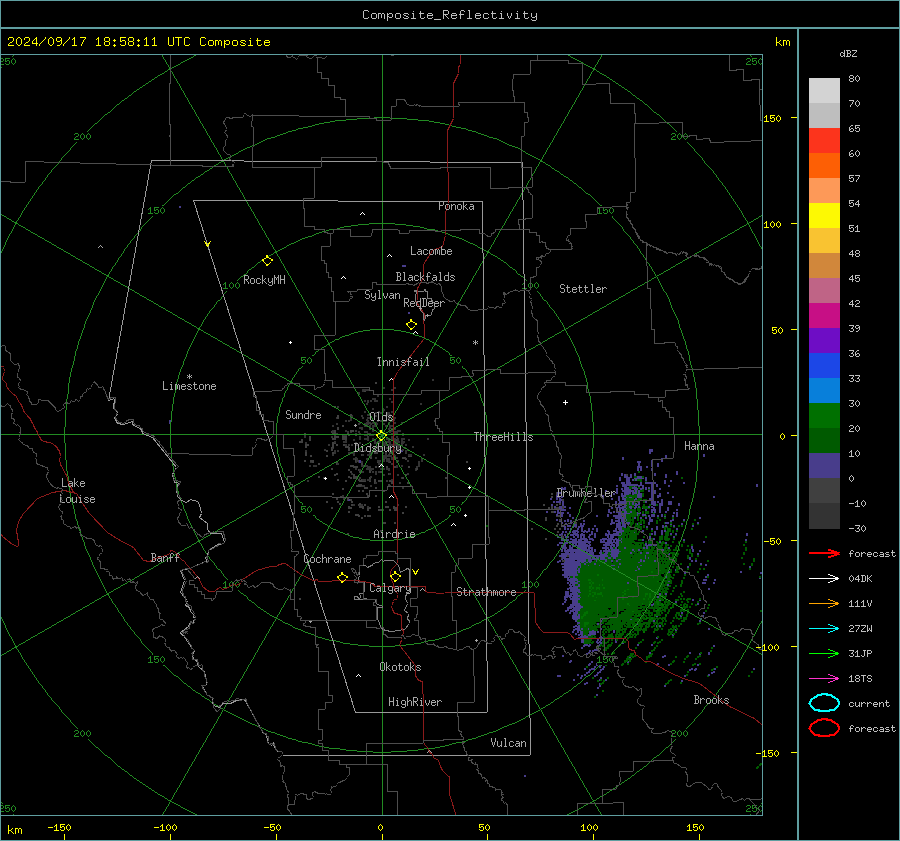Click the blue 36 dBZ color swatch
The height and width of the screenshot is (841, 900).
pyautogui.click(x=824, y=366)
